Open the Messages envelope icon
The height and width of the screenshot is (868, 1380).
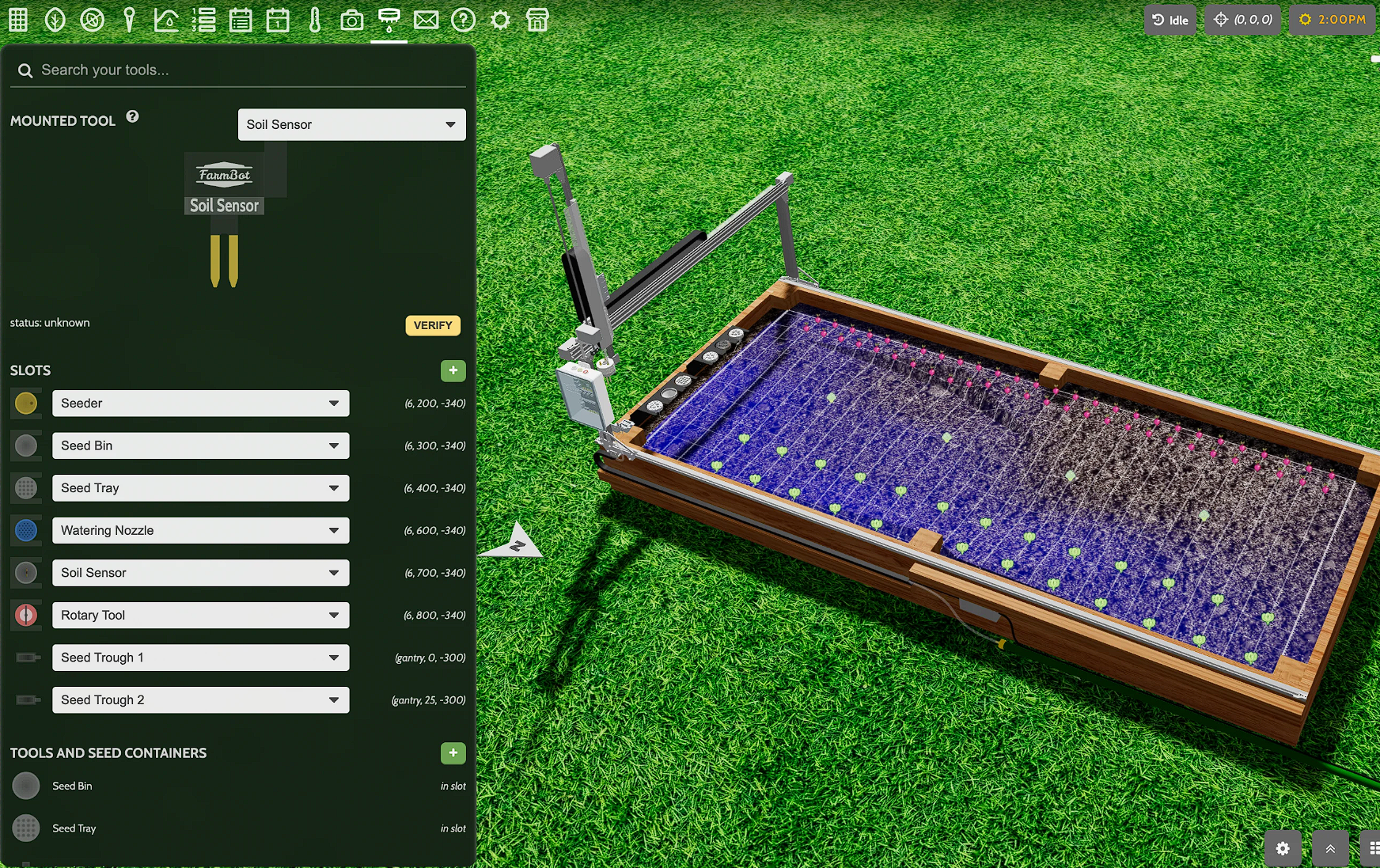pos(426,20)
